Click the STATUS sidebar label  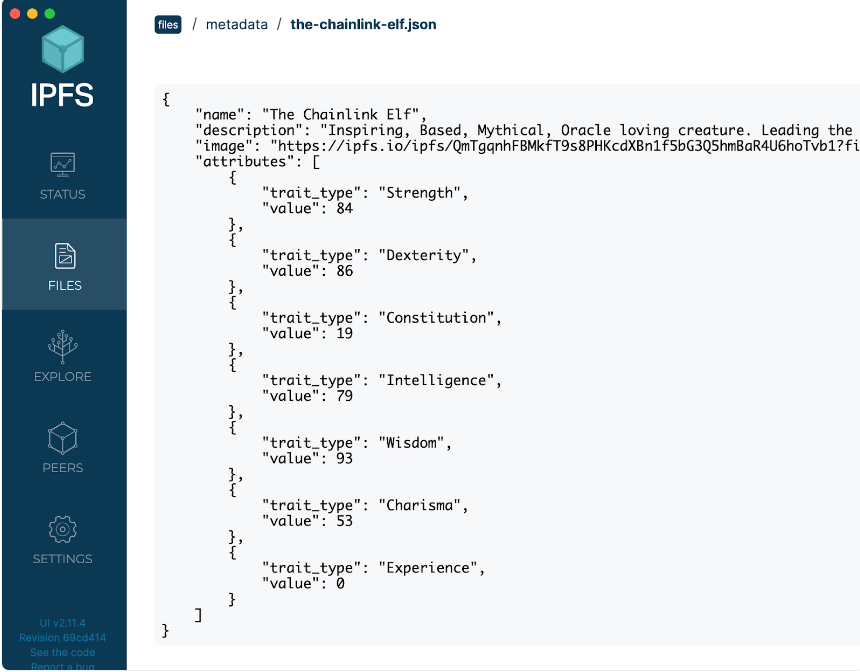tap(63, 194)
